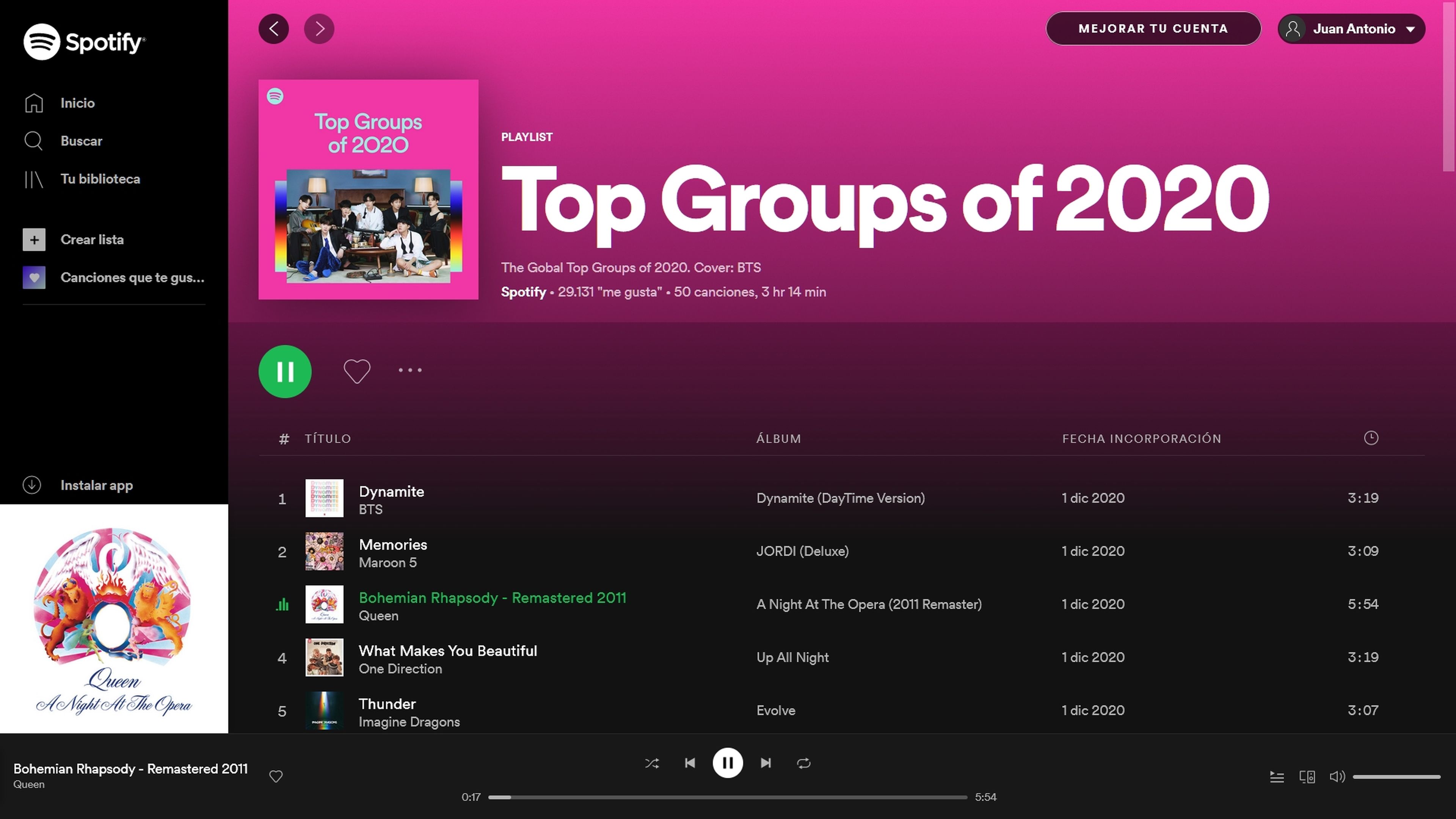The width and height of the screenshot is (1456, 819).
Task: Go to Inicio home page
Action: tap(77, 103)
